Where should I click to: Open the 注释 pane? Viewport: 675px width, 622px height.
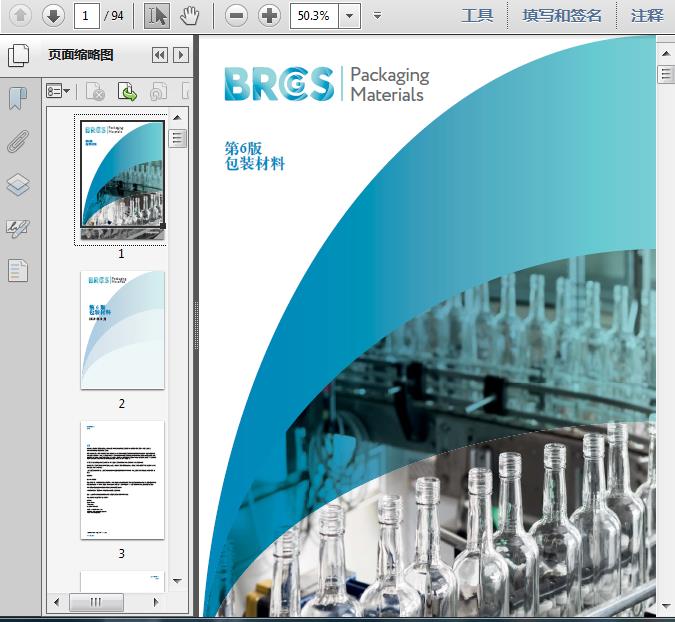(x=647, y=16)
